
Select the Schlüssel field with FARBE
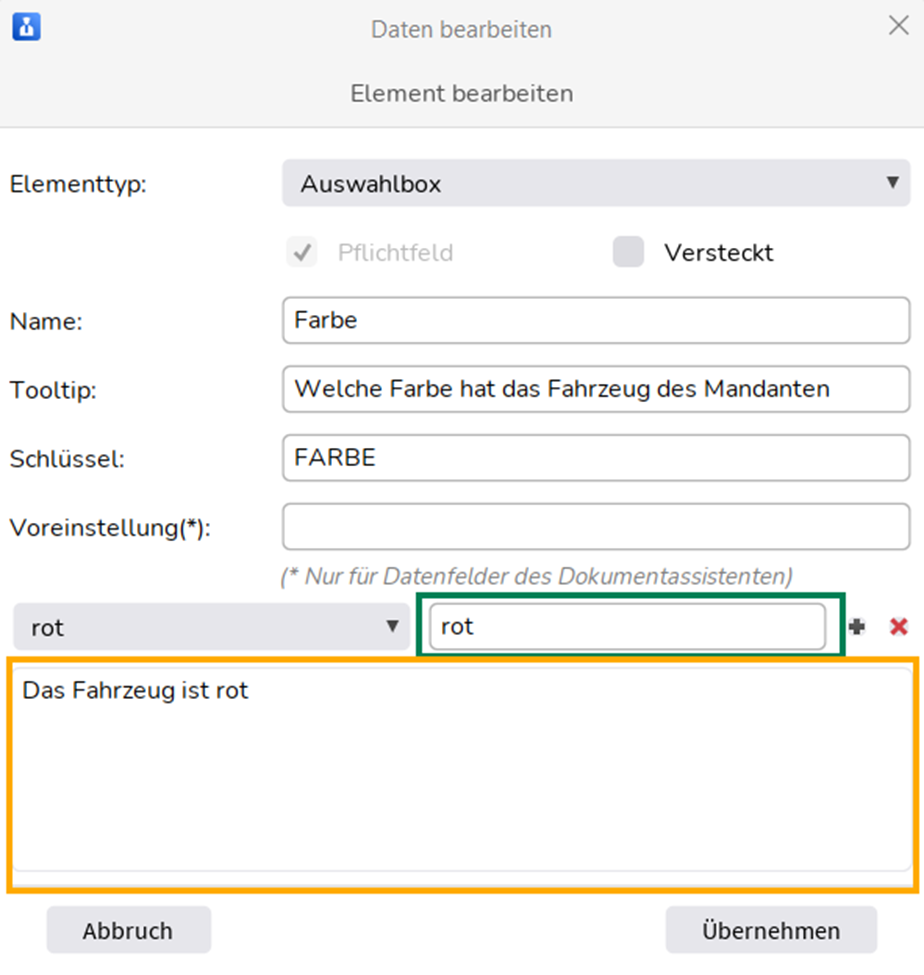click(x=596, y=458)
